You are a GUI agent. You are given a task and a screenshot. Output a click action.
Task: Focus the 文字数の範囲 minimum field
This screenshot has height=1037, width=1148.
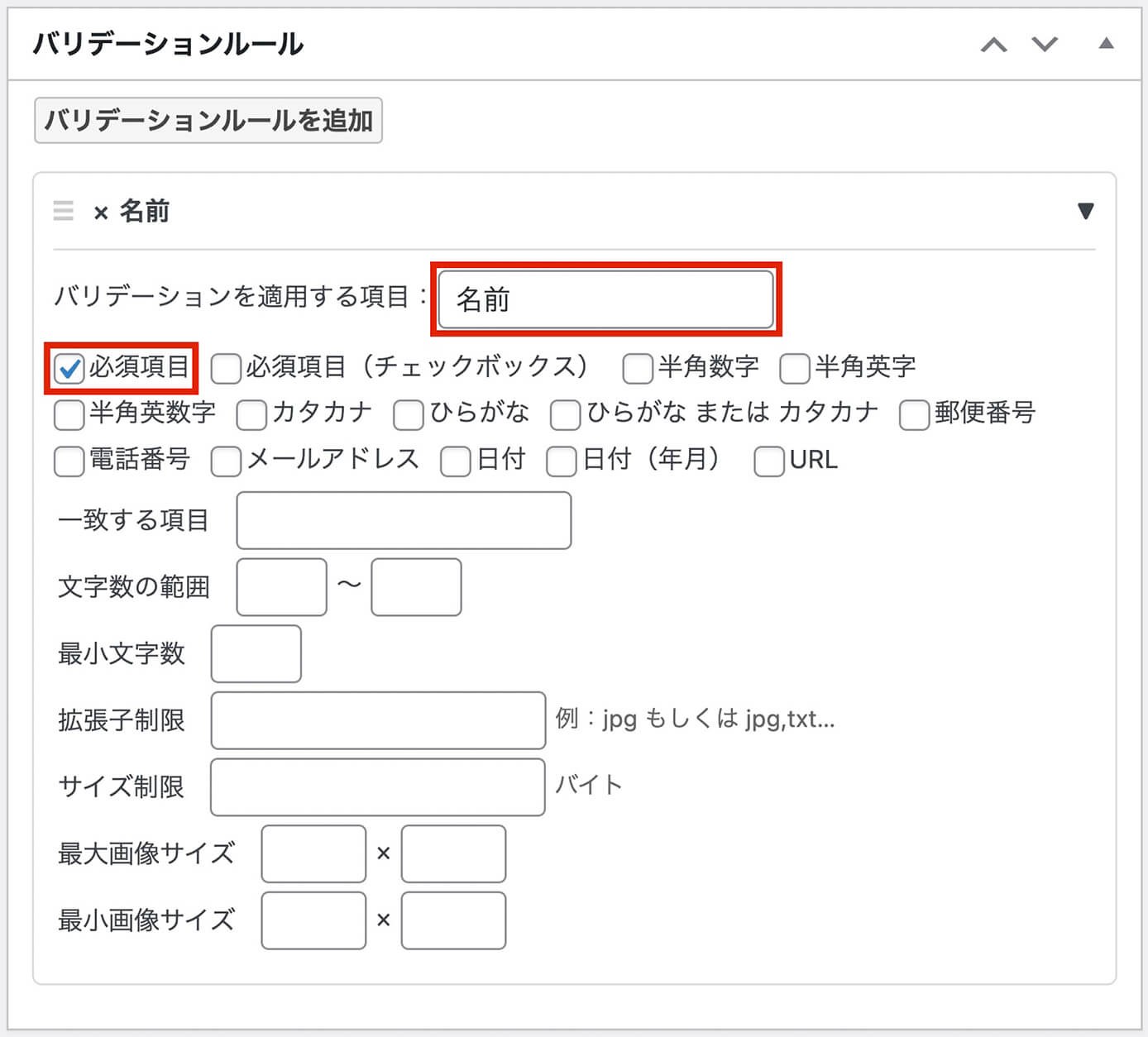pos(282,587)
